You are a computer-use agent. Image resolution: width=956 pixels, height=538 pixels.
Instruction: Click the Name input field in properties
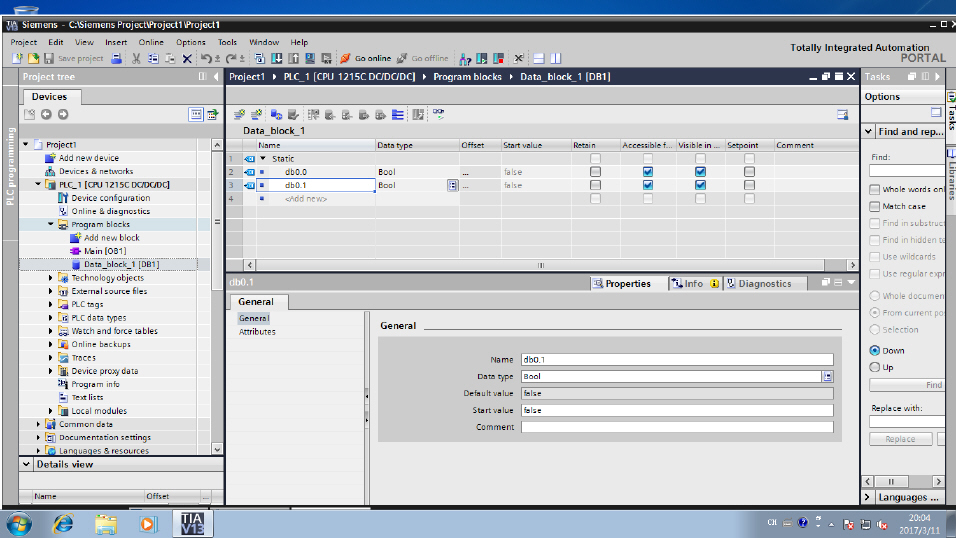[x=677, y=360]
